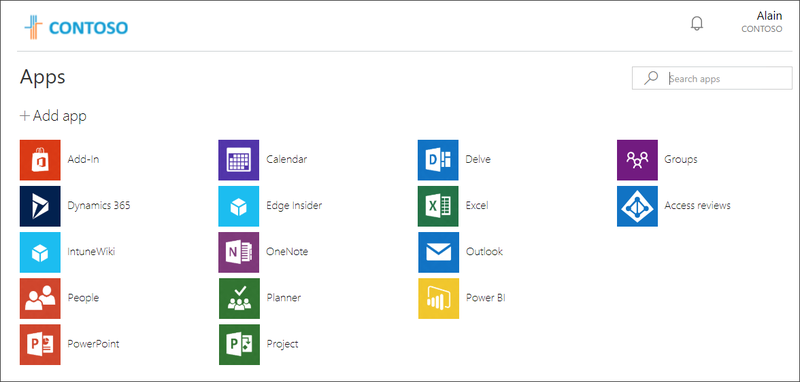Click the Contoso logo
800x382 pixels.
76,28
